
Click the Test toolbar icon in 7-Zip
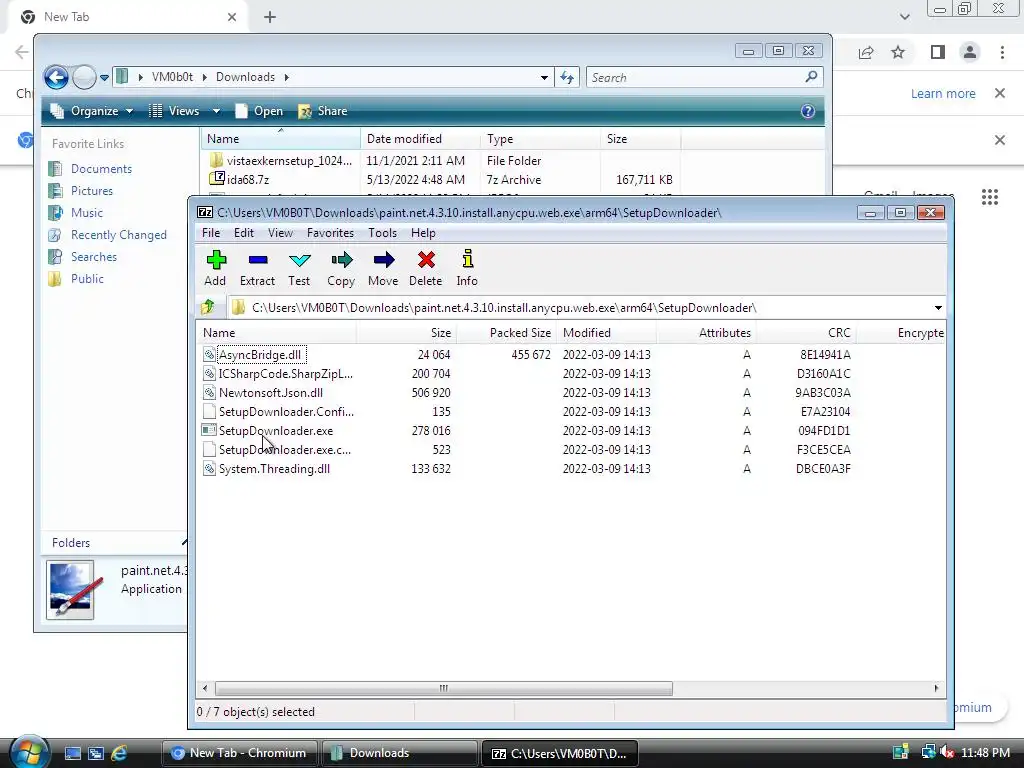point(299,268)
